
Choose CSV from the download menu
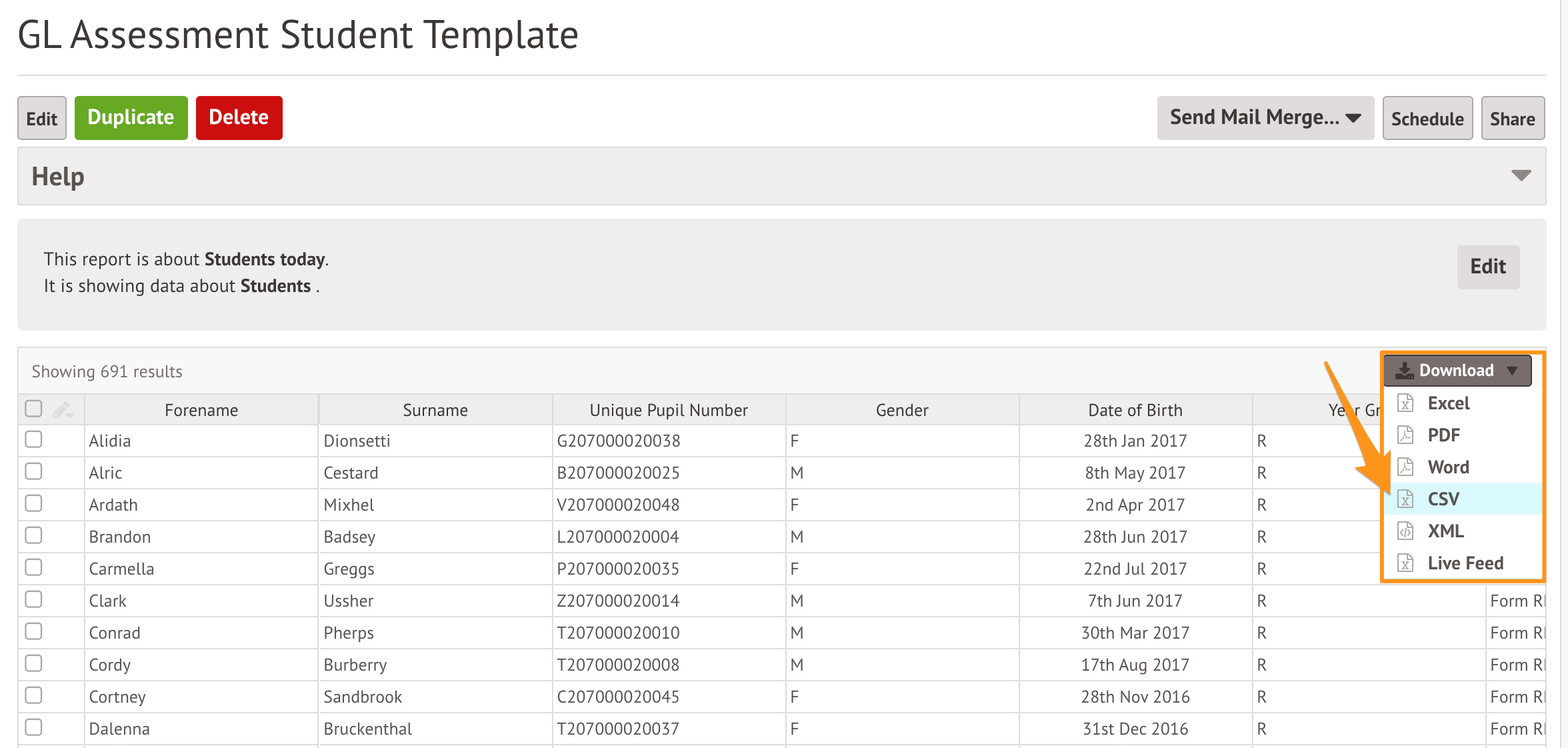pyautogui.click(x=1443, y=499)
